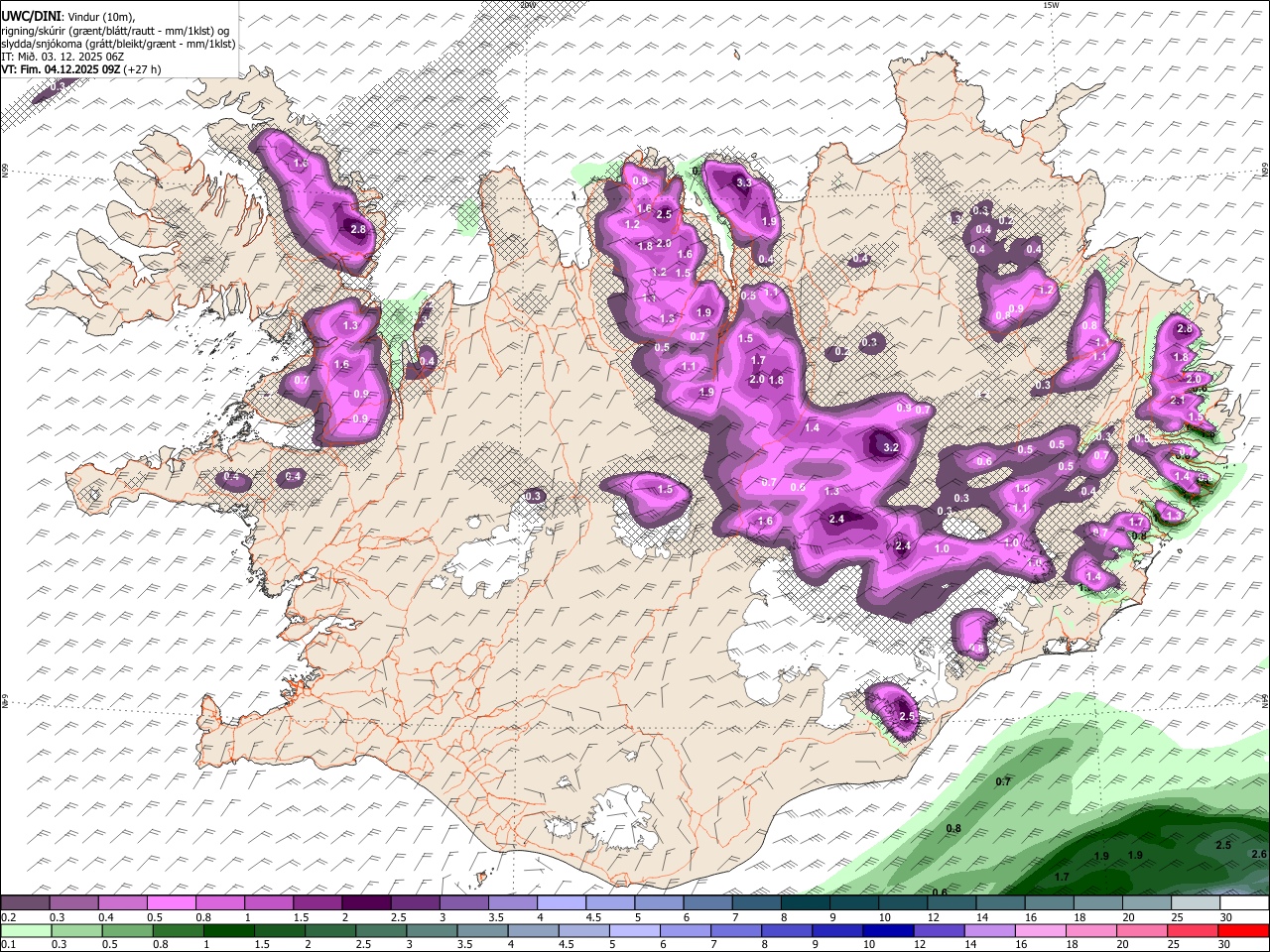Pick the dark teal 8 swatch in top legend
Viewport: 1270px width, 952px height.
tap(806, 903)
